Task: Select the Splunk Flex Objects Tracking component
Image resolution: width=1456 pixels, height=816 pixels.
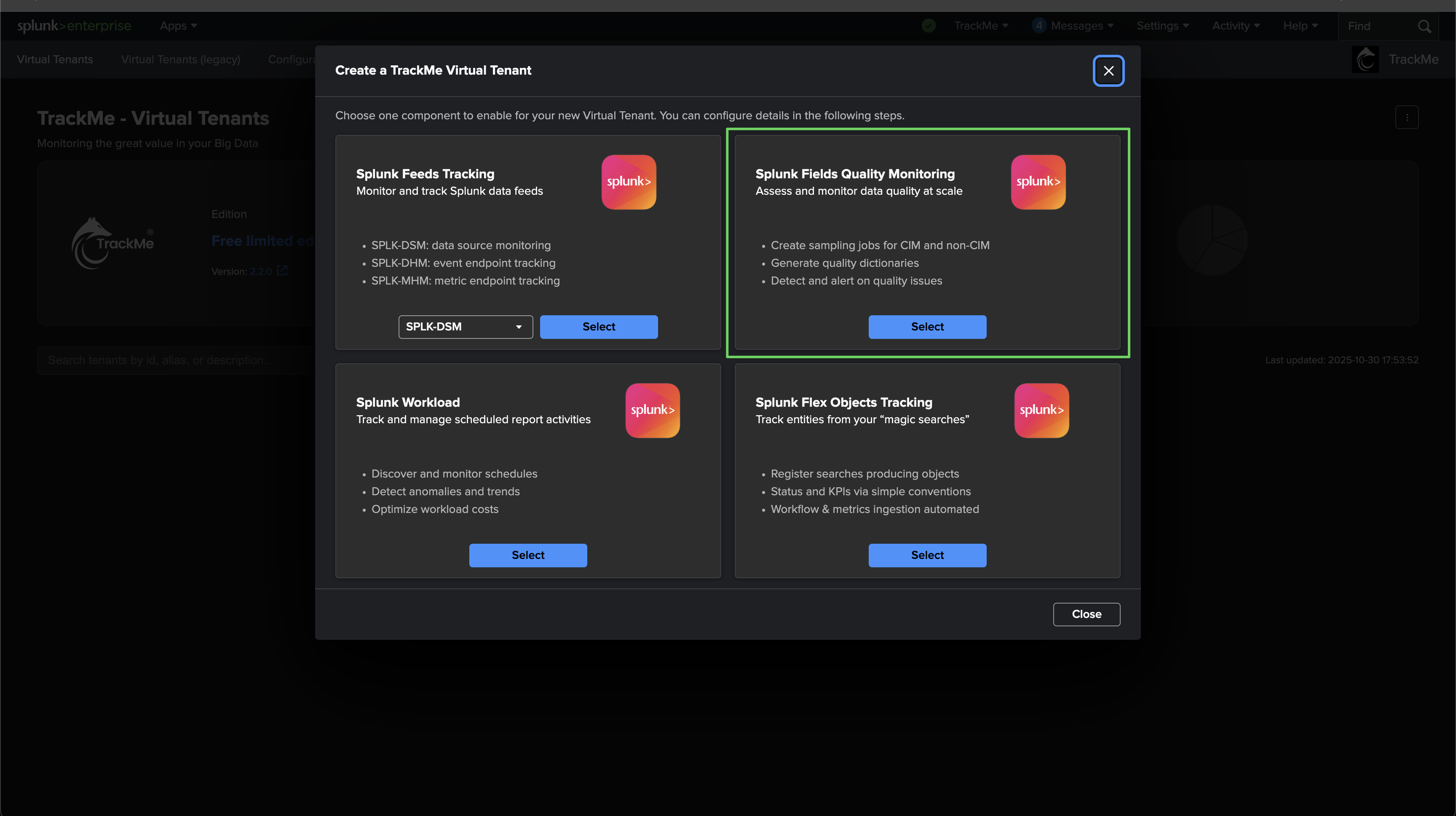Action: point(927,555)
